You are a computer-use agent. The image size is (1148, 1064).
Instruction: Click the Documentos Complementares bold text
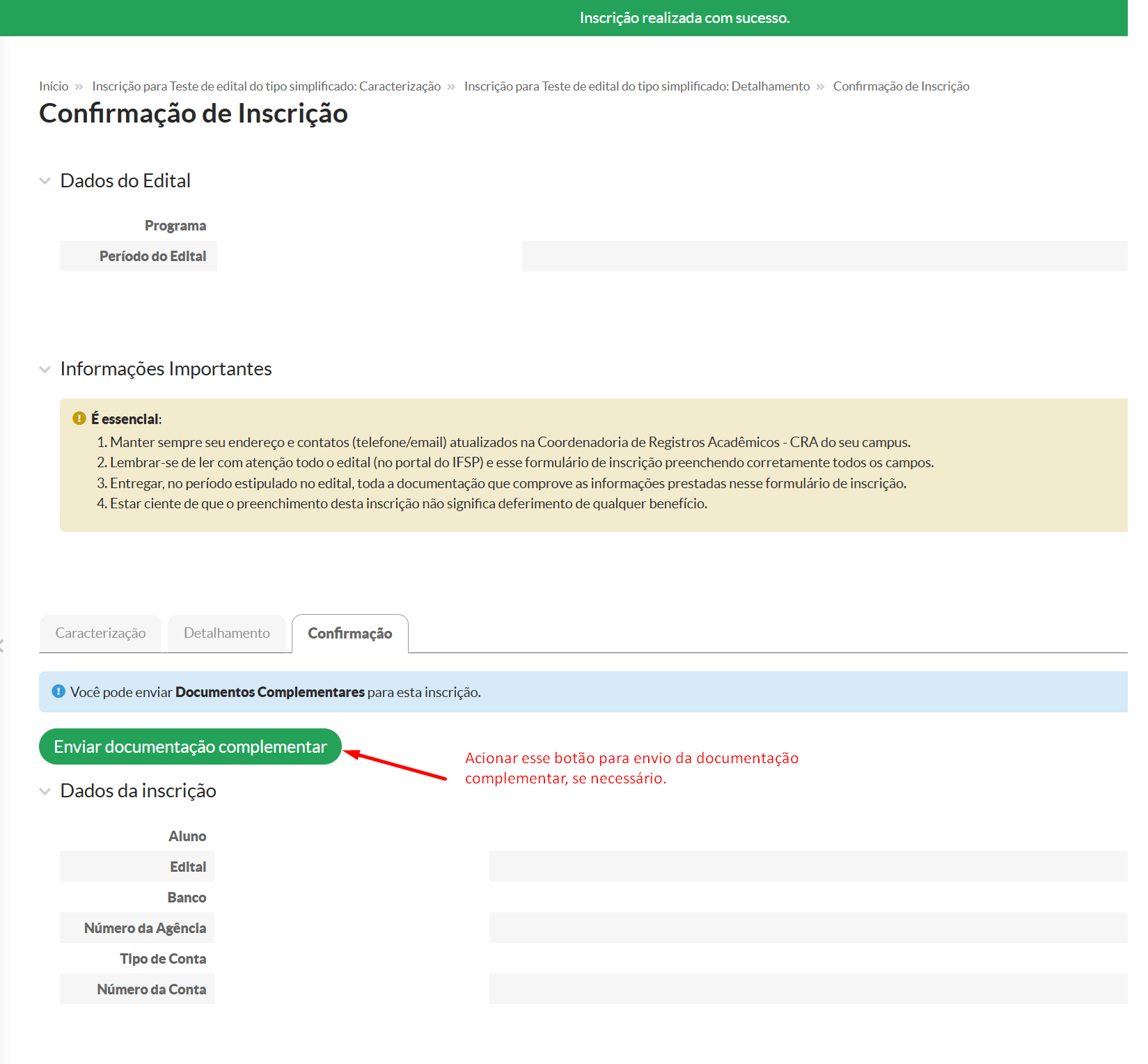(270, 692)
